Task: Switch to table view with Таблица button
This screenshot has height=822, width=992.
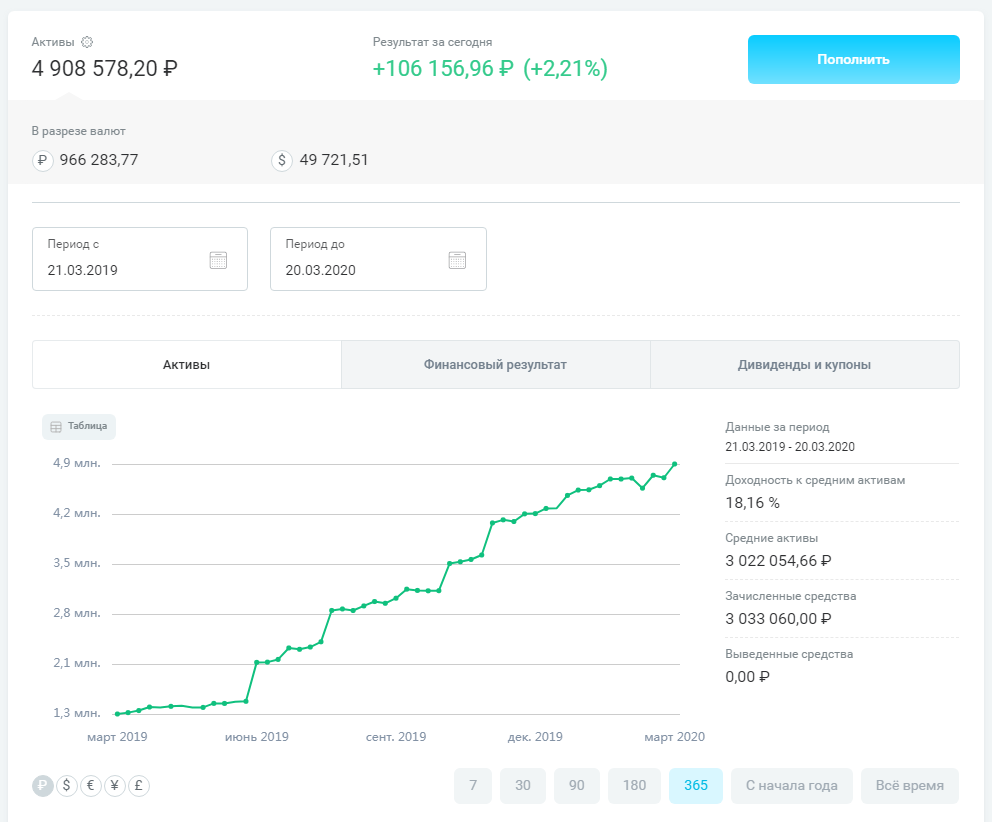Action: point(79,426)
